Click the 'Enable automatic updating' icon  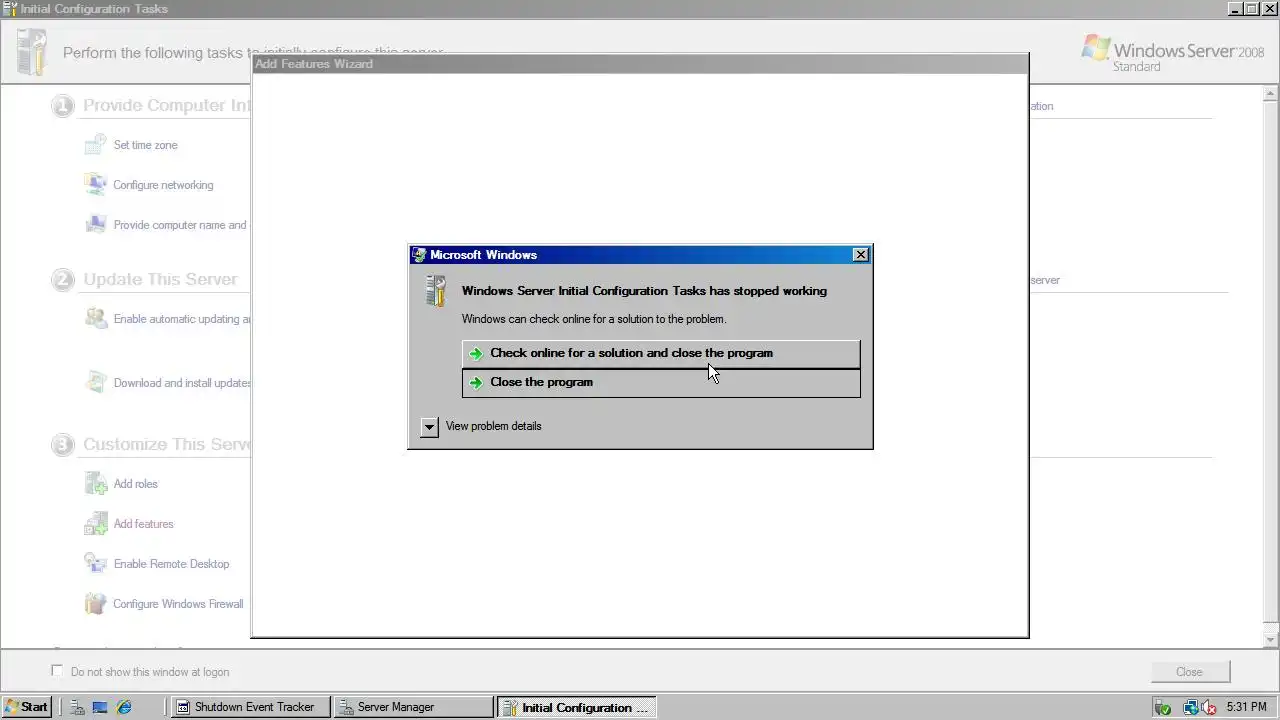click(x=95, y=319)
